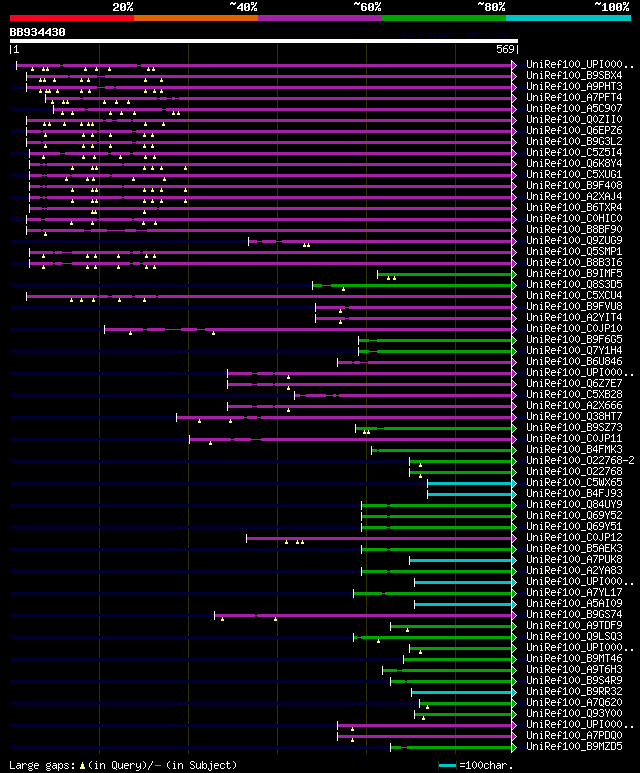This screenshot has height=773, width=640.
Task: Open the UniRef100_B8B3I6 hit link
Action: (x=574, y=262)
